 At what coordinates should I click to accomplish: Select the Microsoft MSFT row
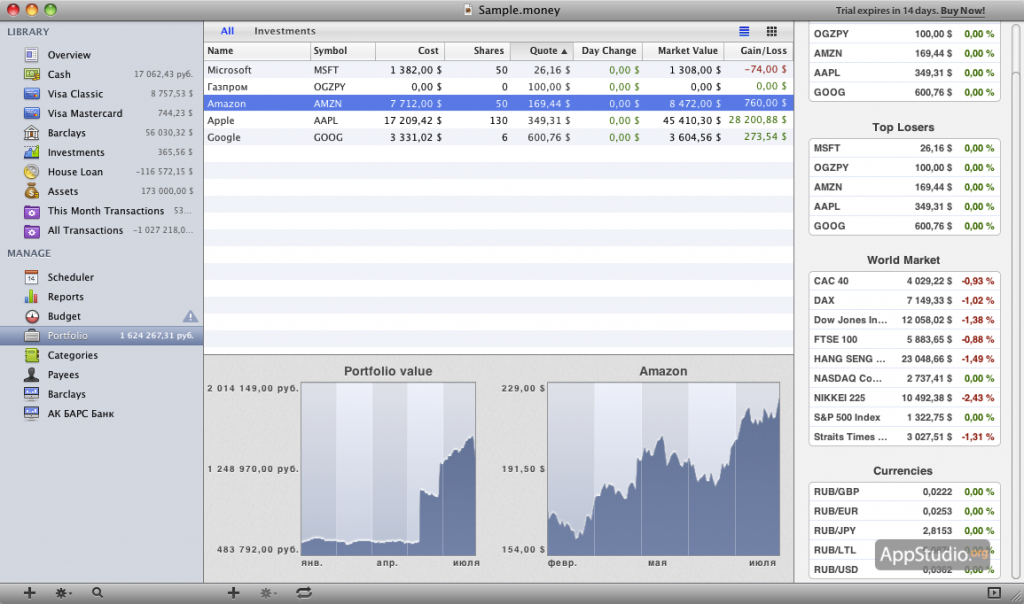tap(498, 70)
